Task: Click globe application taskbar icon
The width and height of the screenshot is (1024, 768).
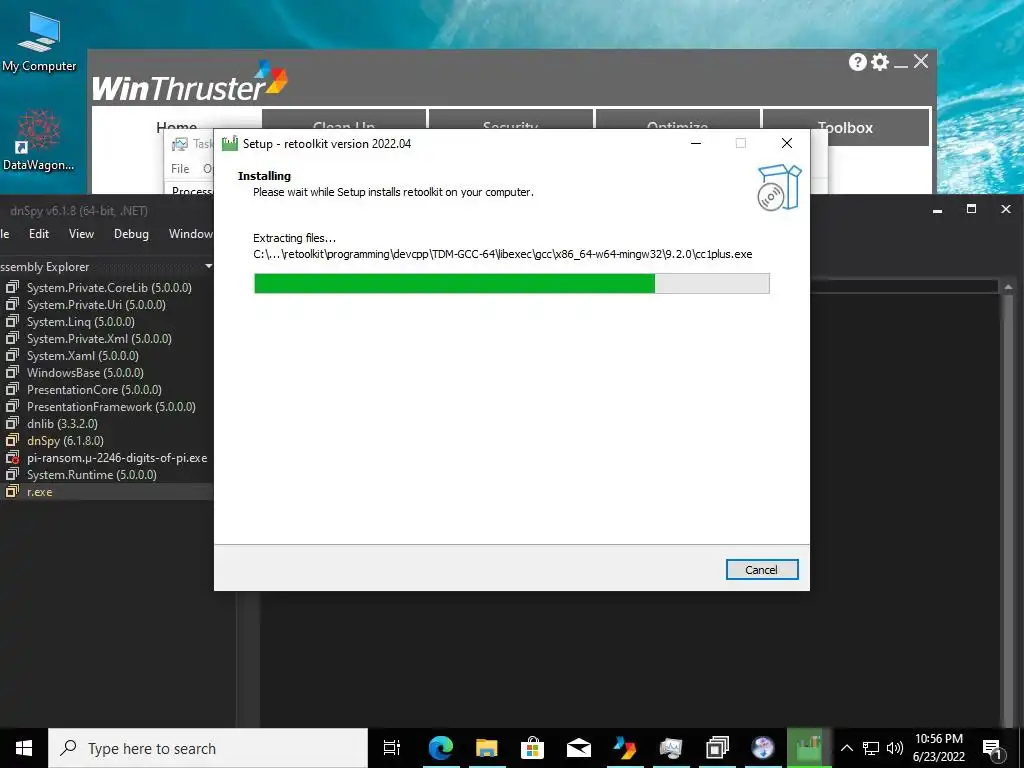Action: tap(763, 748)
